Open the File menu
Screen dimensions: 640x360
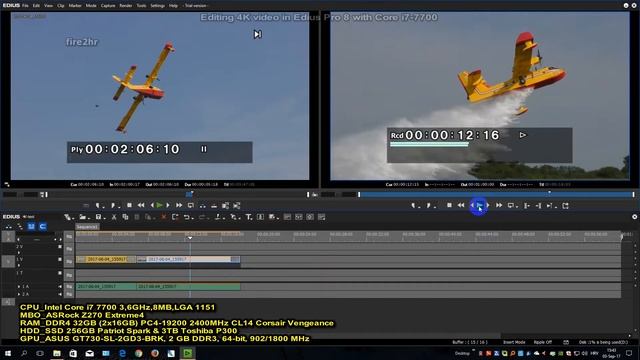[x=25, y=6]
